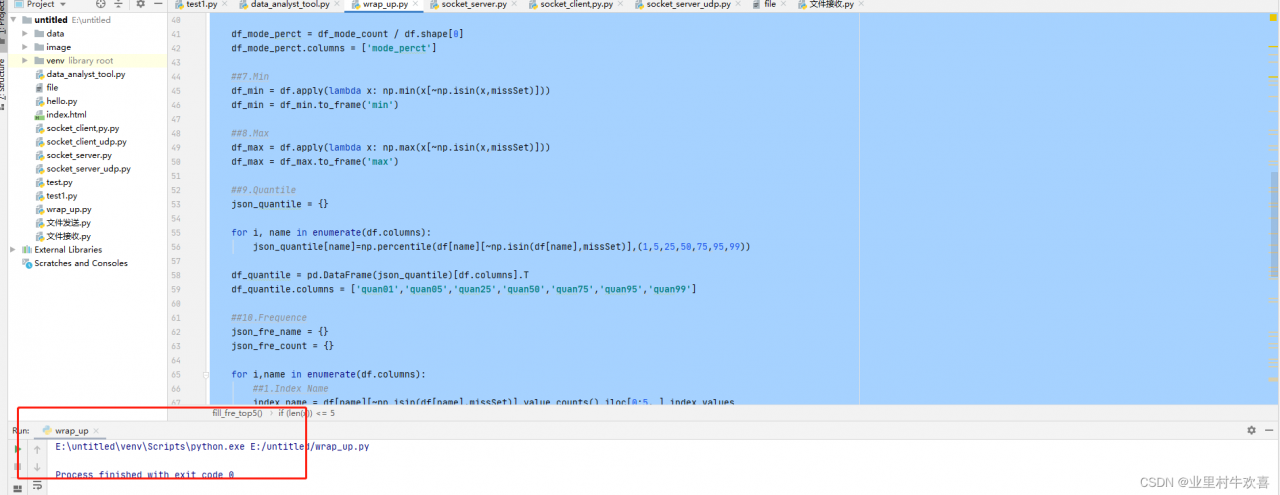Select index.html in project tree

pyautogui.click(x=66, y=115)
